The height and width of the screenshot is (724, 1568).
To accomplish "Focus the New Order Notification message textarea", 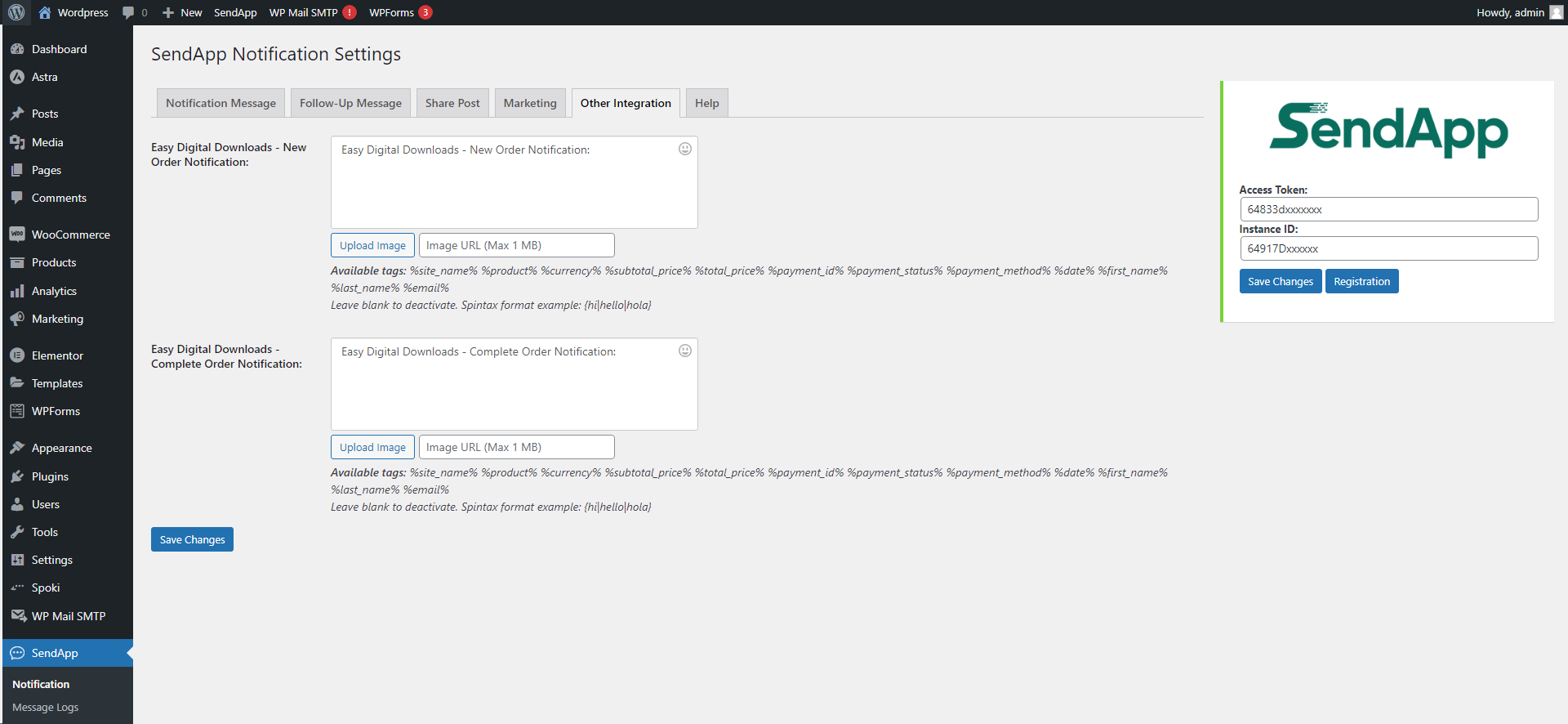I will pyautogui.click(x=514, y=182).
